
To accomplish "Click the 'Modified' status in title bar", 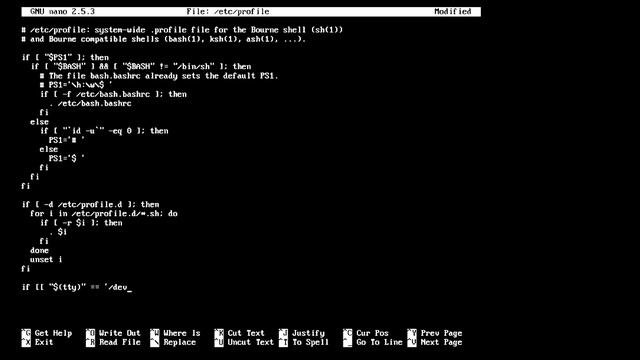I will pos(453,11).
